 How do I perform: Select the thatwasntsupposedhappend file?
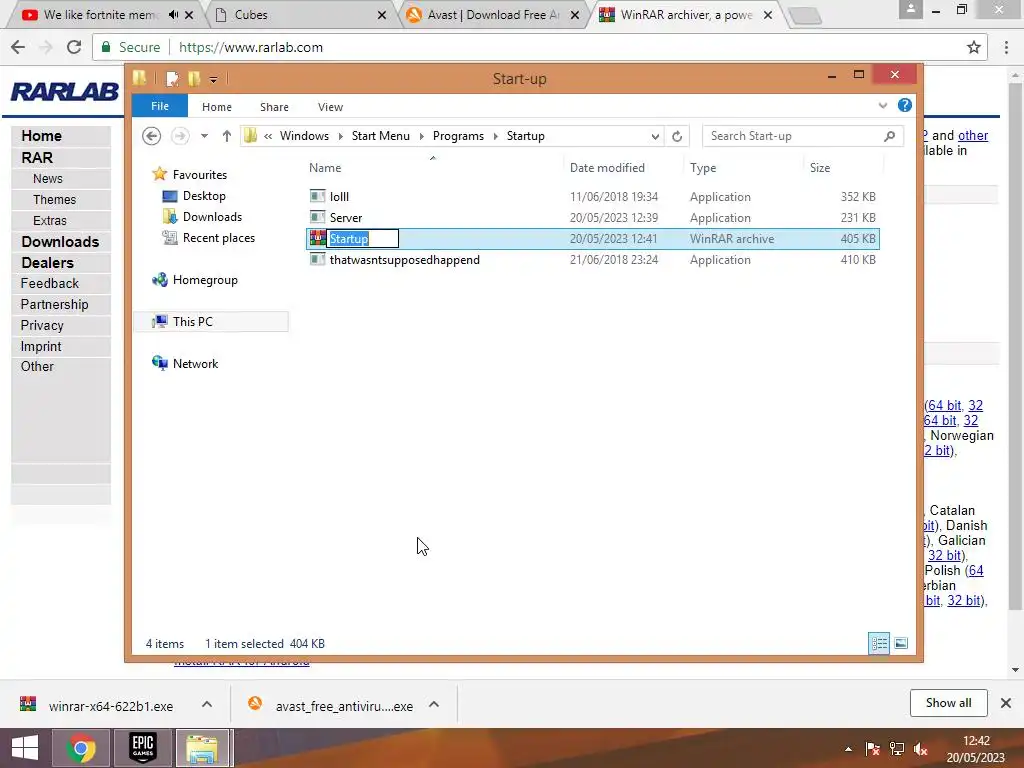coord(593,260)
